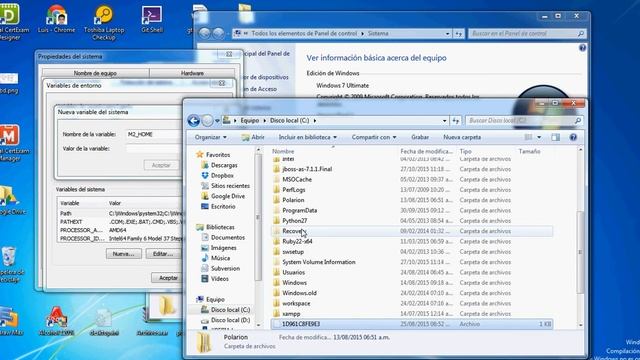
Task: Open recent pages dropdown next to forward button
Action: pyautogui.click(x=217, y=121)
